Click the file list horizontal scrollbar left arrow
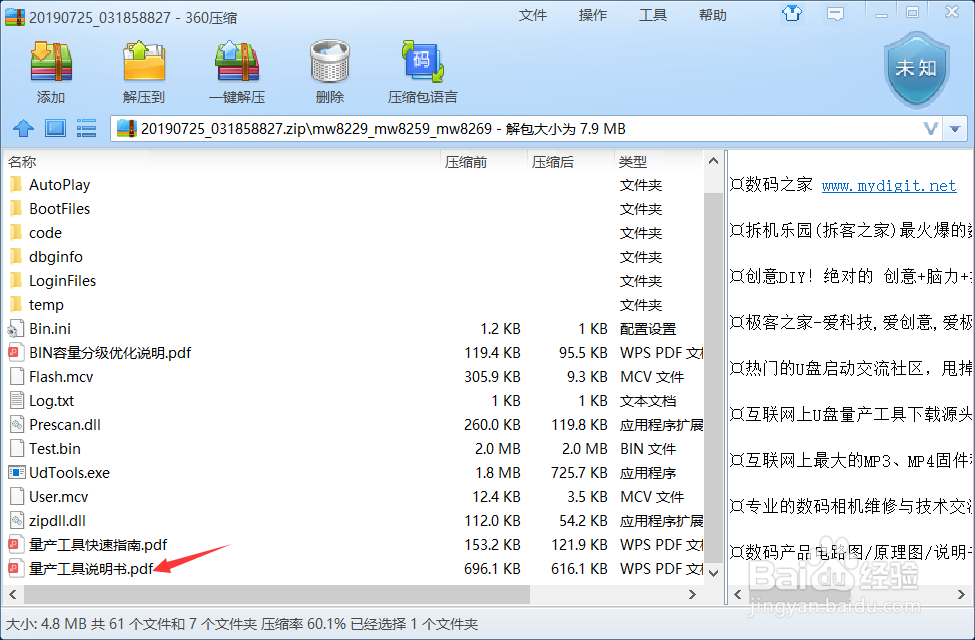Screen dimensions: 975x640 [13, 595]
